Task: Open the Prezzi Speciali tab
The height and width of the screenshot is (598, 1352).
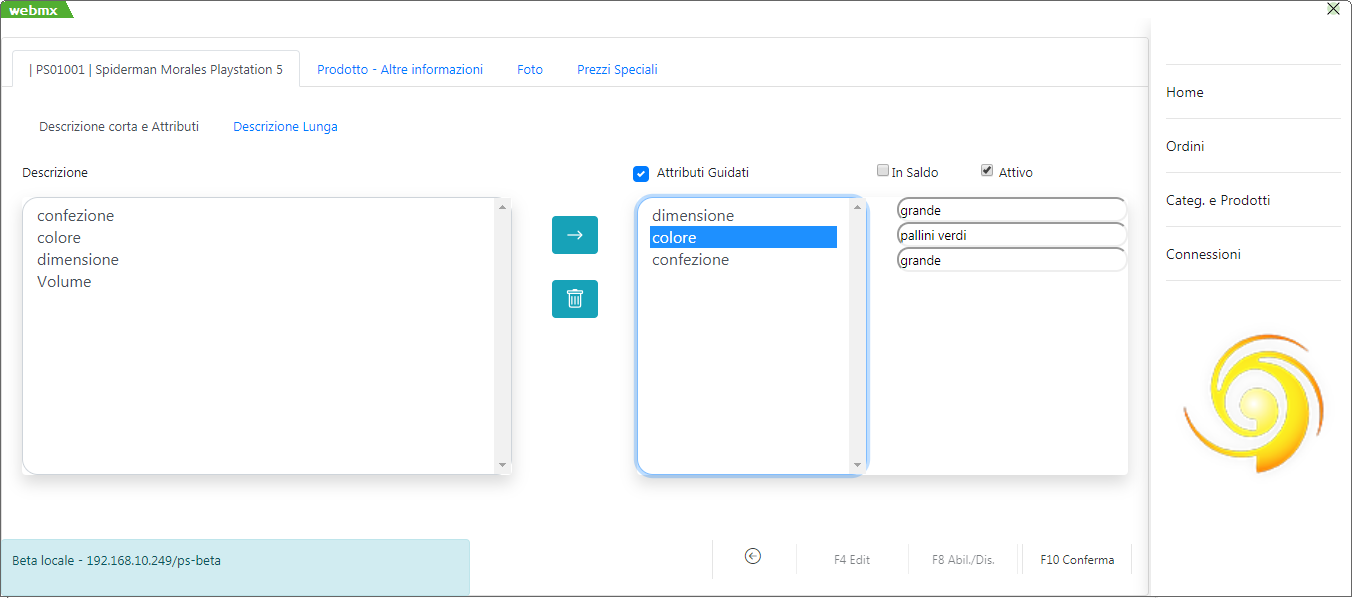Action: [x=617, y=70]
